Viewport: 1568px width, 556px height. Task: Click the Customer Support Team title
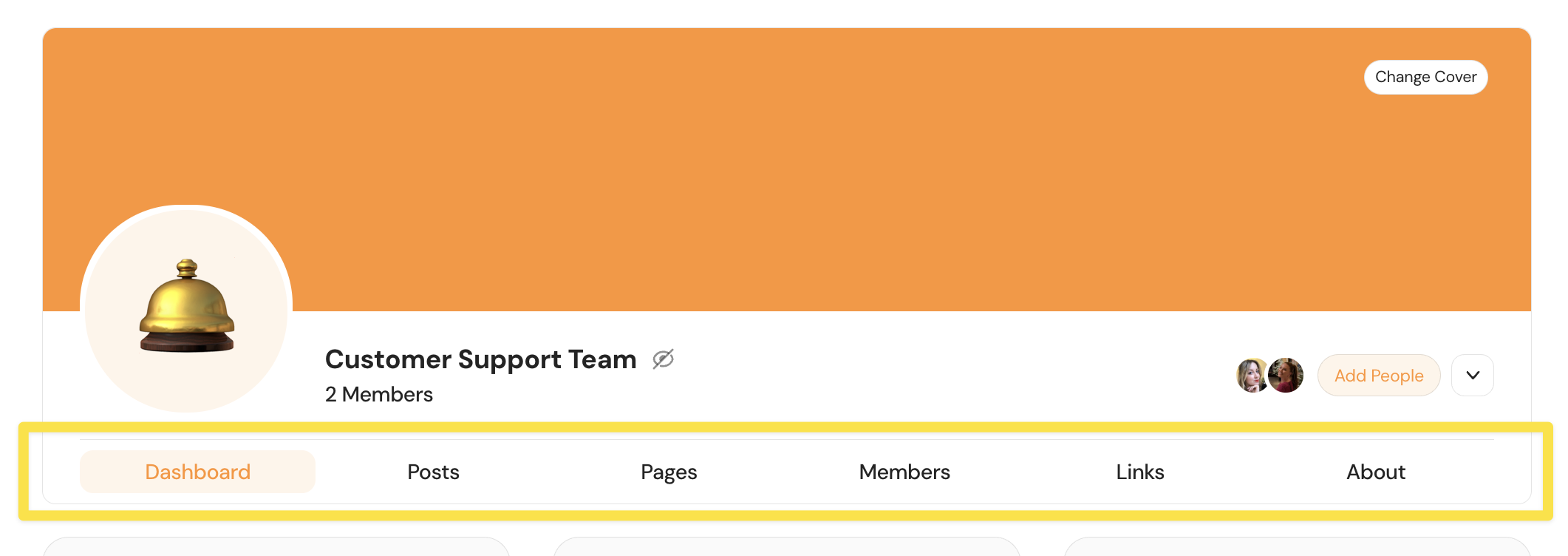[x=480, y=359]
